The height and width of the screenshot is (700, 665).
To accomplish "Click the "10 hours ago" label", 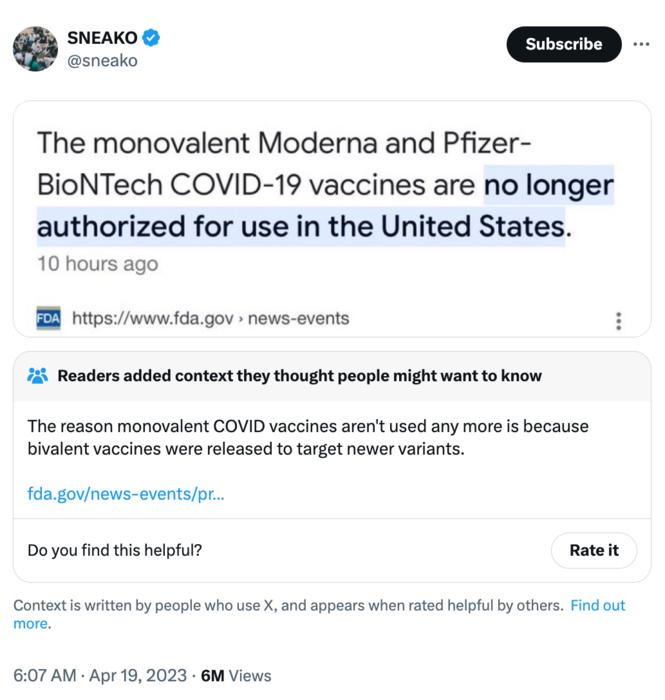I will [x=98, y=264].
